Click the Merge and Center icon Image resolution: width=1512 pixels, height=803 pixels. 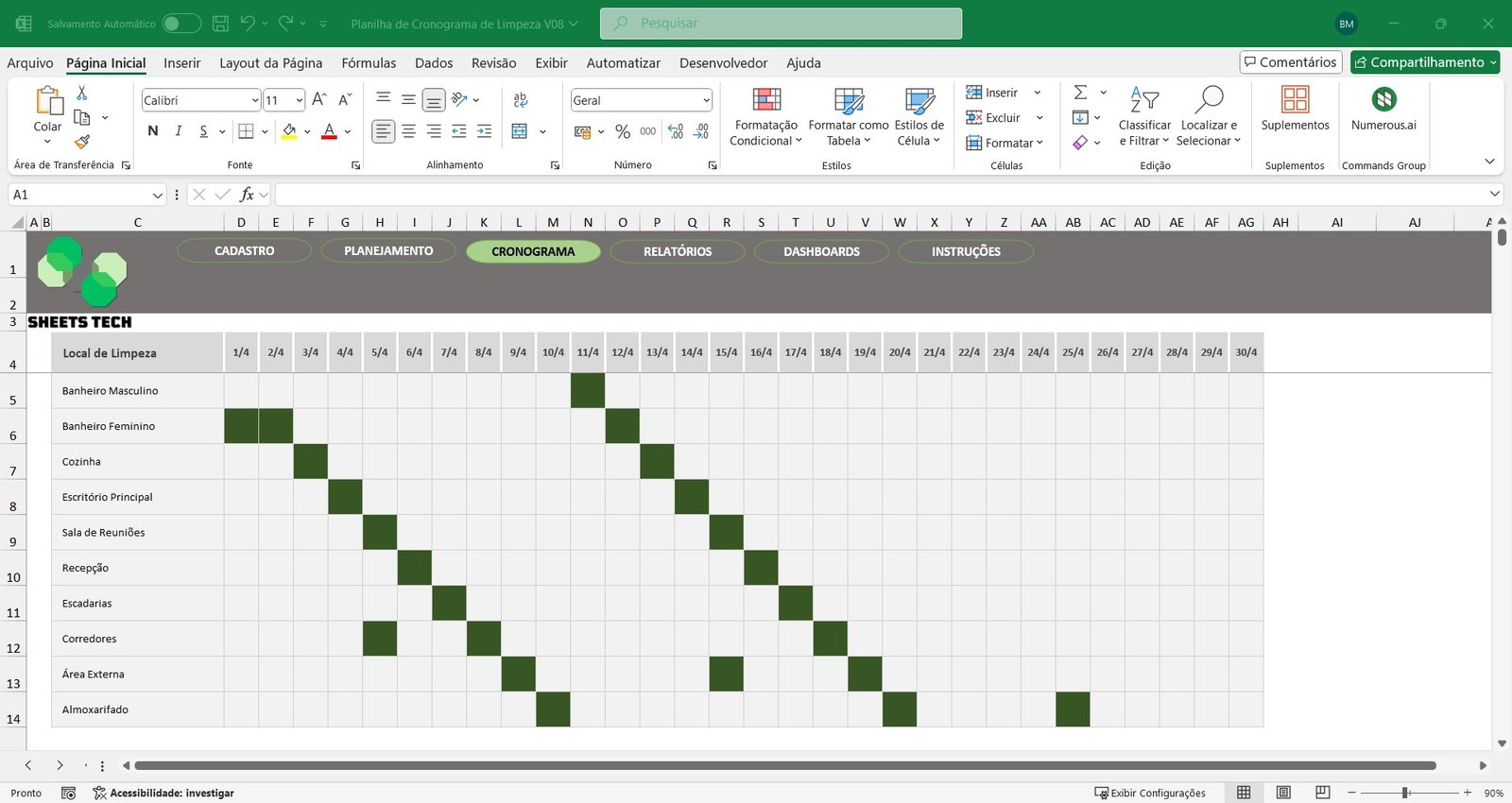coord(520,131)
